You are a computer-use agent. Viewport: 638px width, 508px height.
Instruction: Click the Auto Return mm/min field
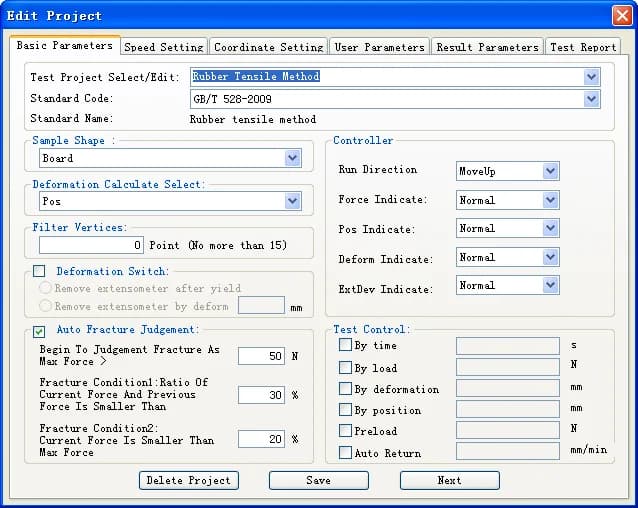click(x=508, y=451)
